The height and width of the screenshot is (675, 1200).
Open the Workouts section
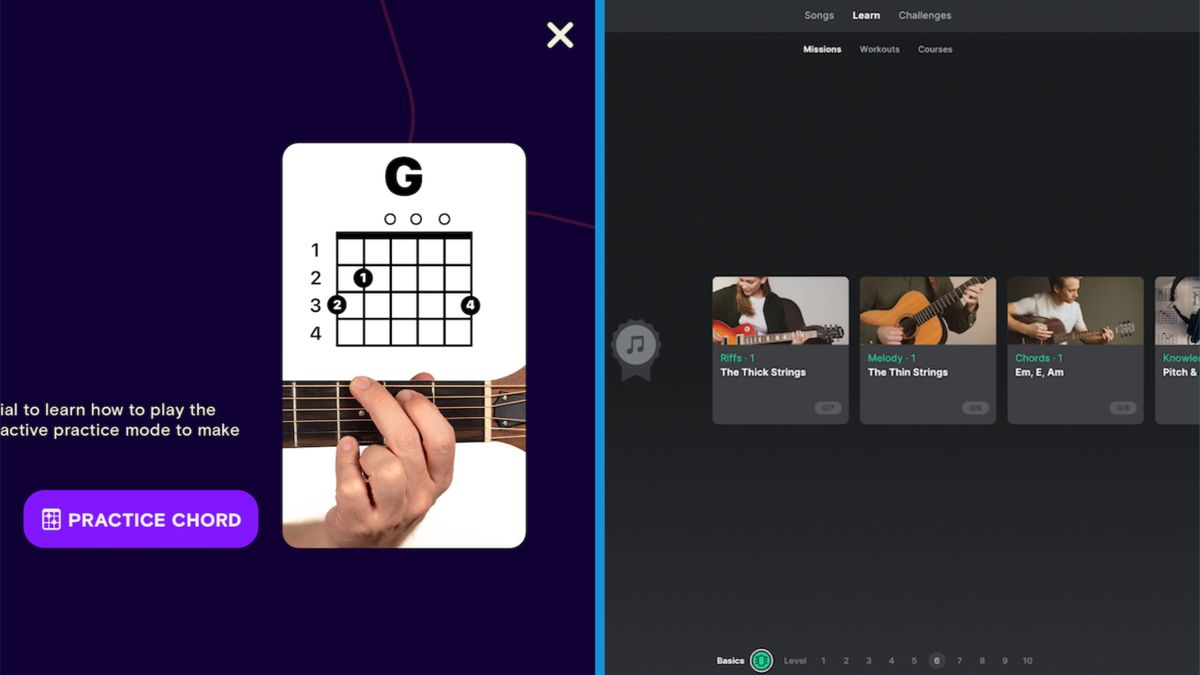(x=879, y=48)
